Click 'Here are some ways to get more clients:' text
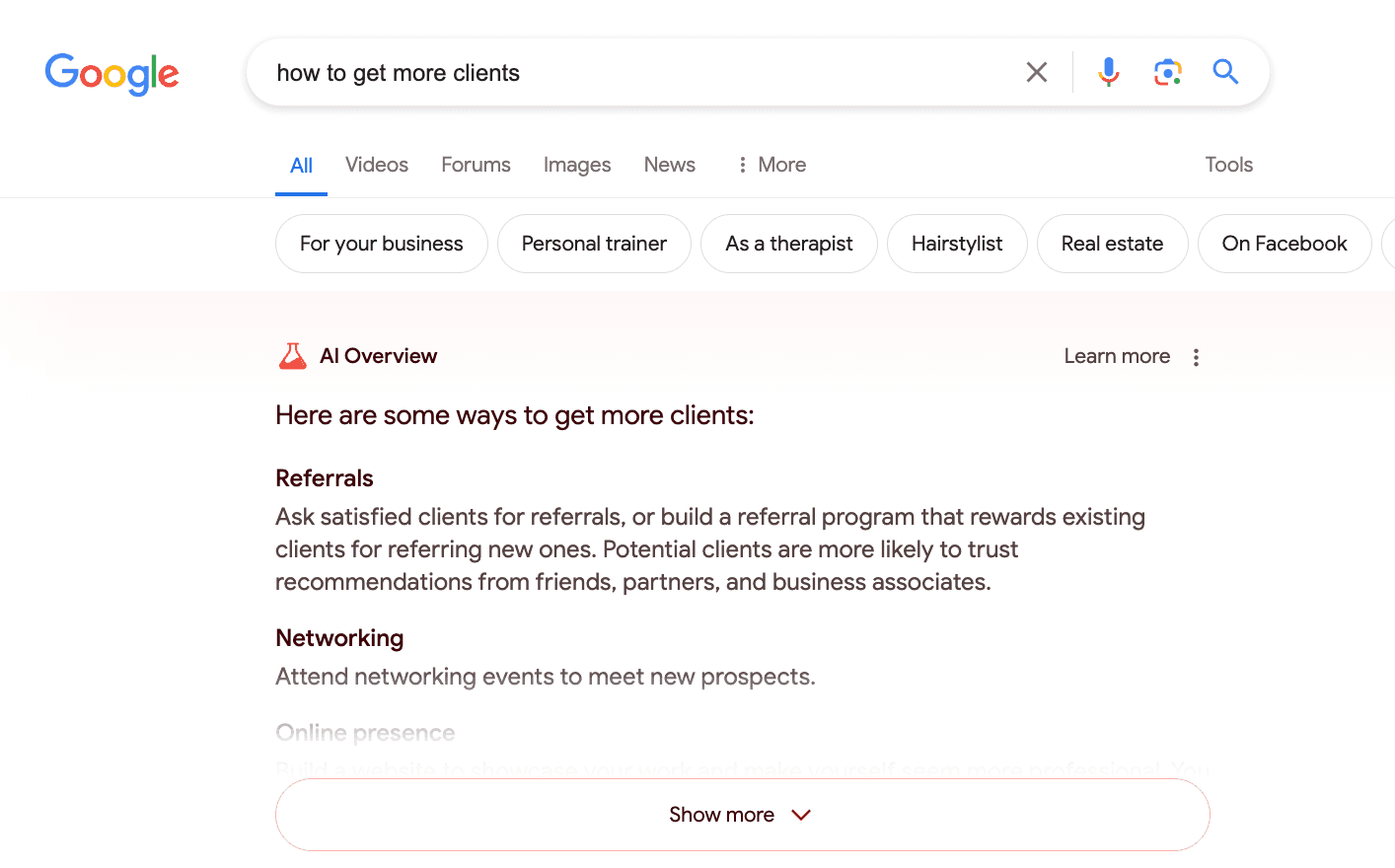 (x=515, y=415)
